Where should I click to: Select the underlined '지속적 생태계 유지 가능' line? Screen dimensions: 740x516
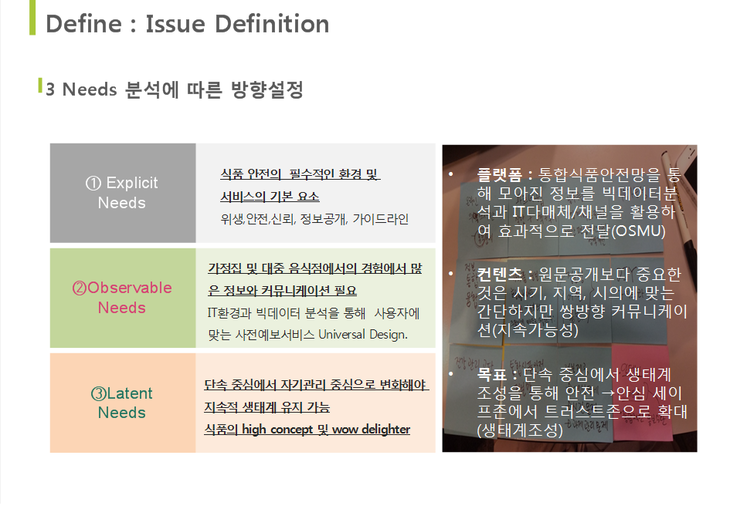[266, 407]
